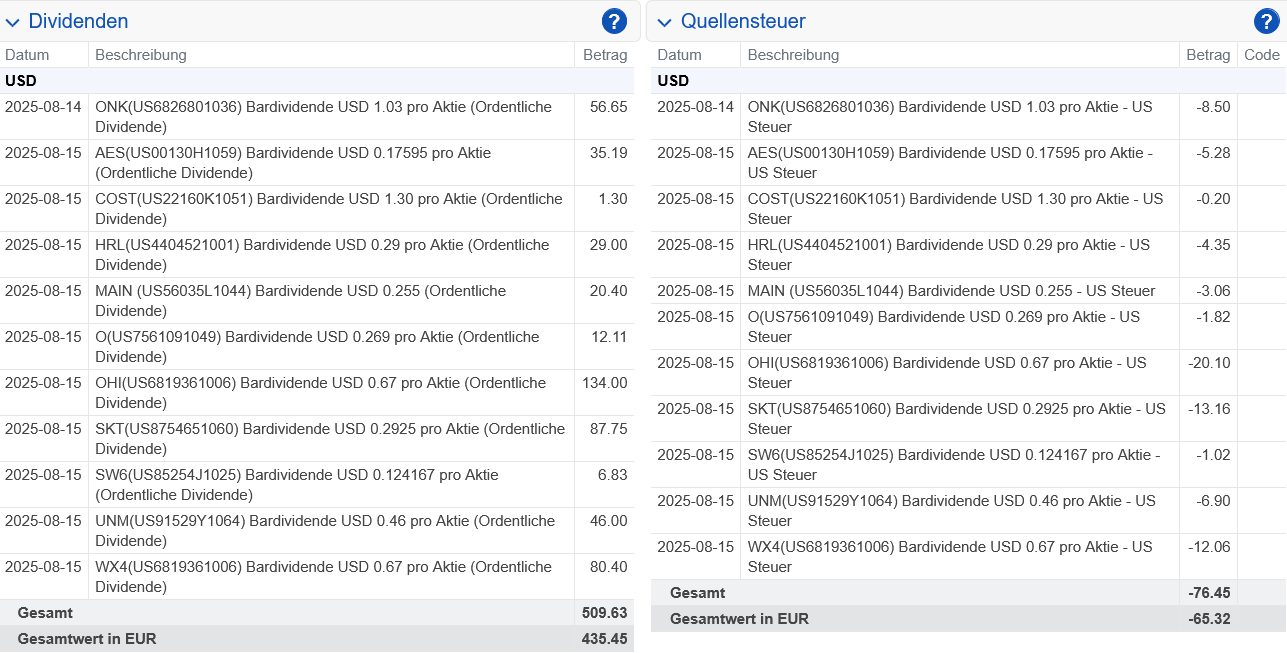Click OHI dividend amount 134.00
This screenshot has height=653, width=1287.
click(x=605, y=383)
